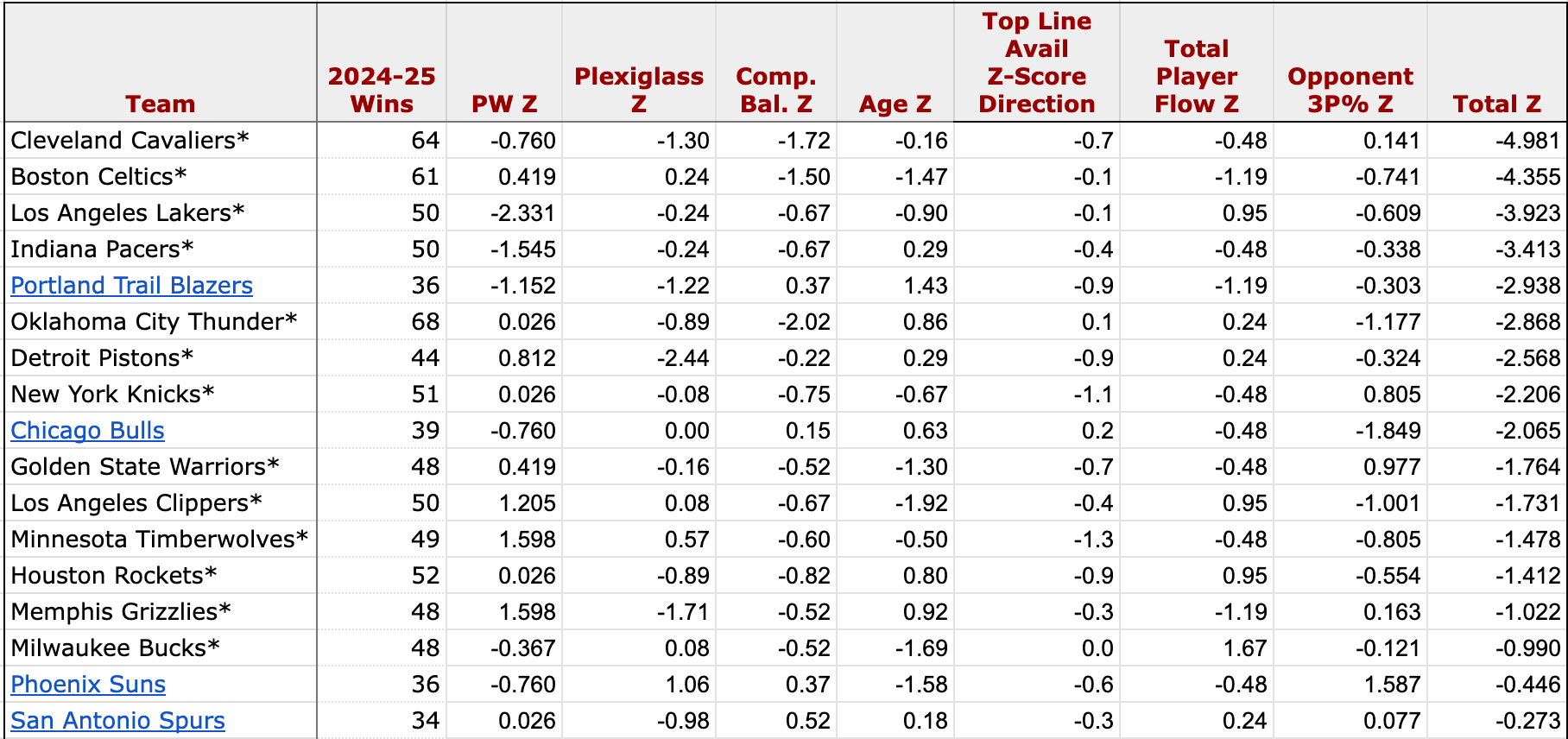Click the PW Z column header

click(x=504, y=104)
